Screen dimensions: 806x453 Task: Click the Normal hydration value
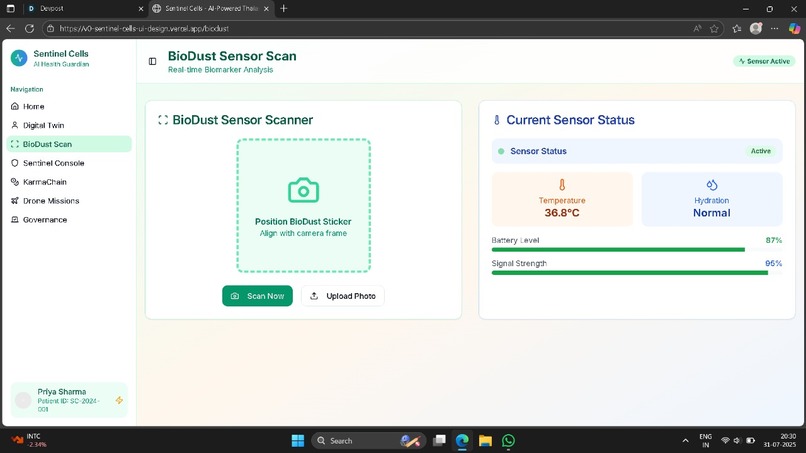711,213
